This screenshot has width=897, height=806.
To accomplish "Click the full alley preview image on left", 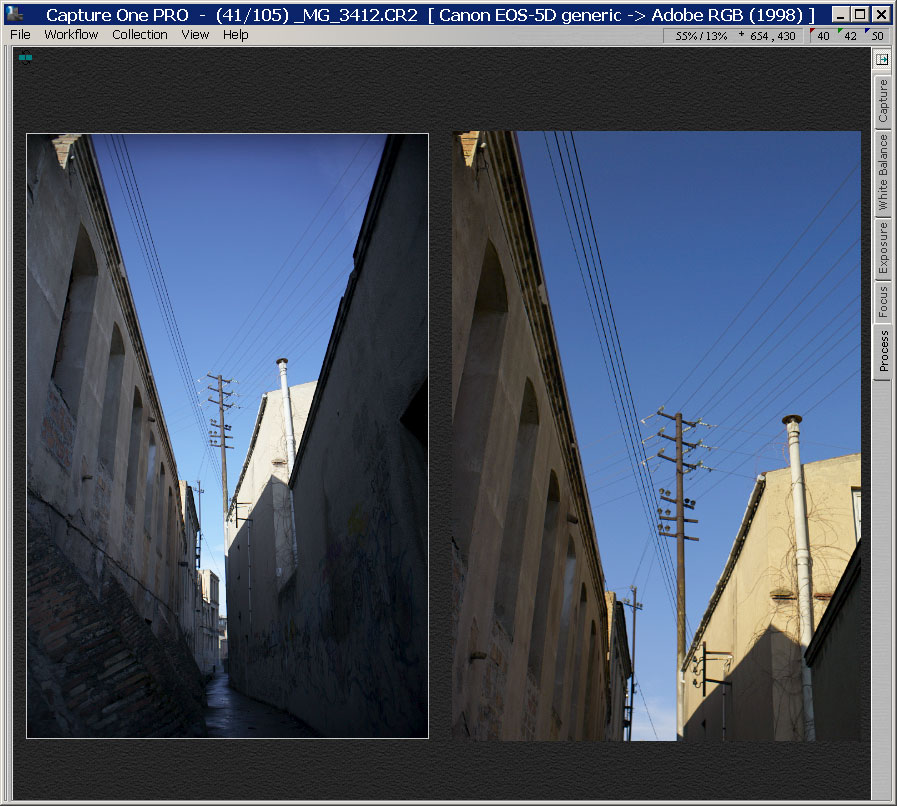I will point(227,435).
